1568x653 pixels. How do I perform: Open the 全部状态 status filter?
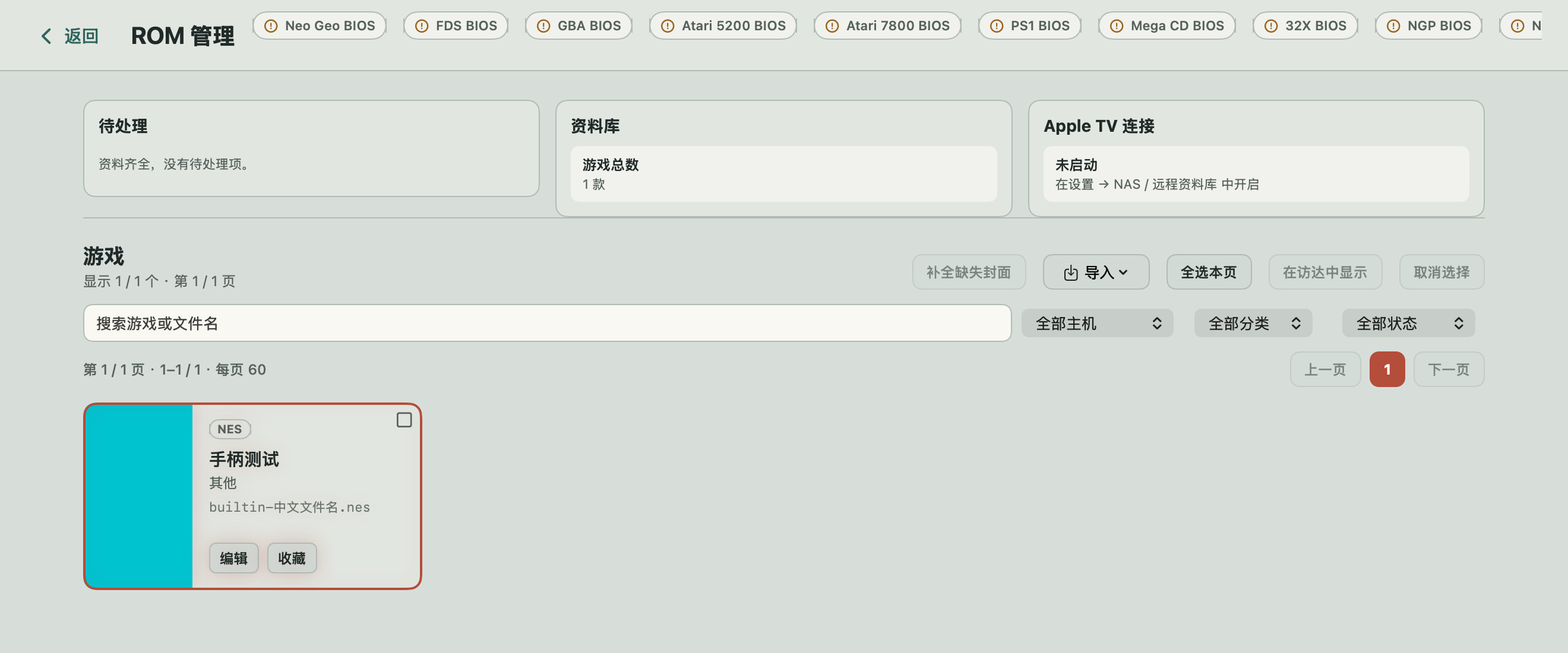pos(1408,323)
